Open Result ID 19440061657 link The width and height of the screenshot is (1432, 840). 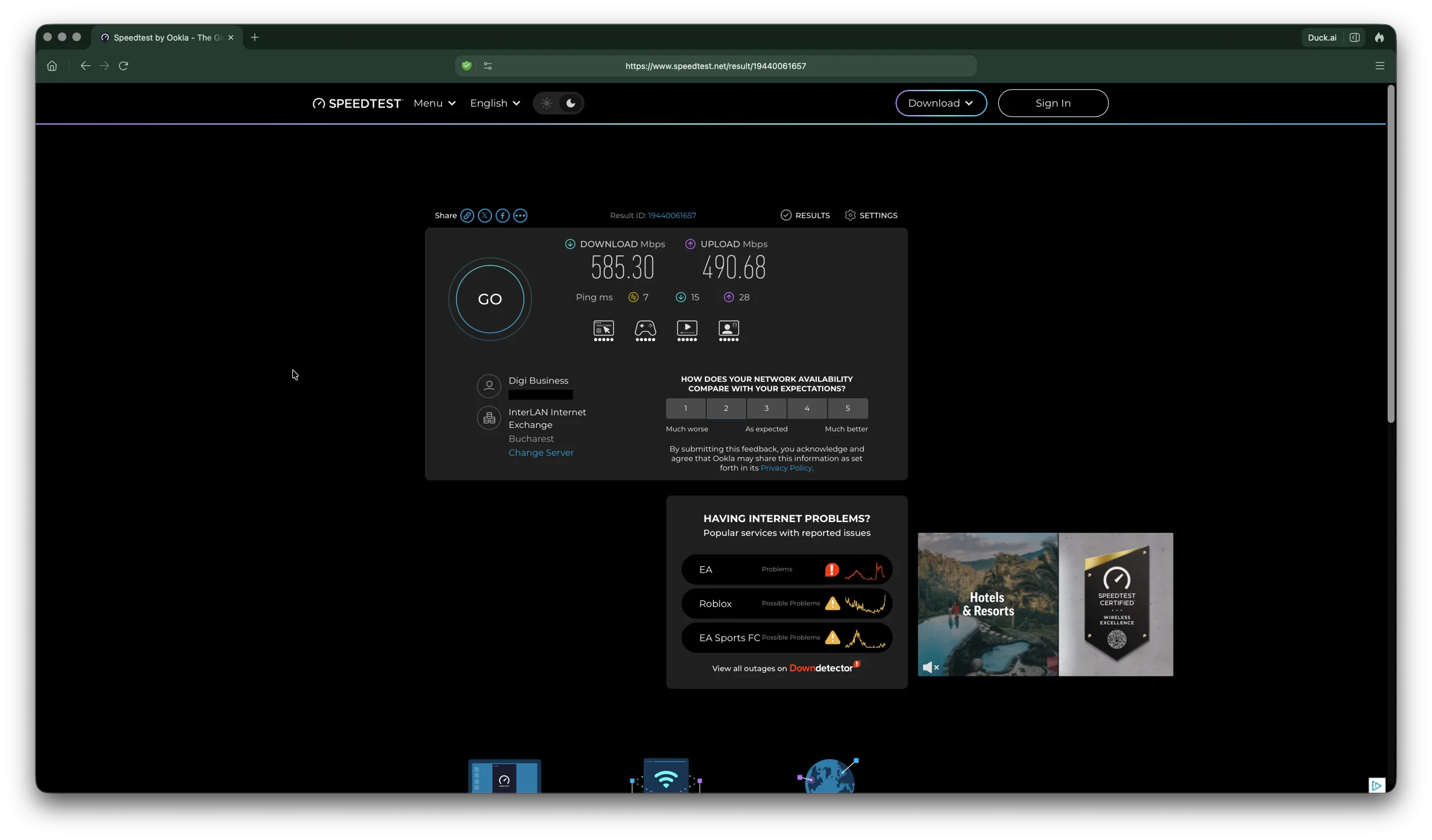671,216
